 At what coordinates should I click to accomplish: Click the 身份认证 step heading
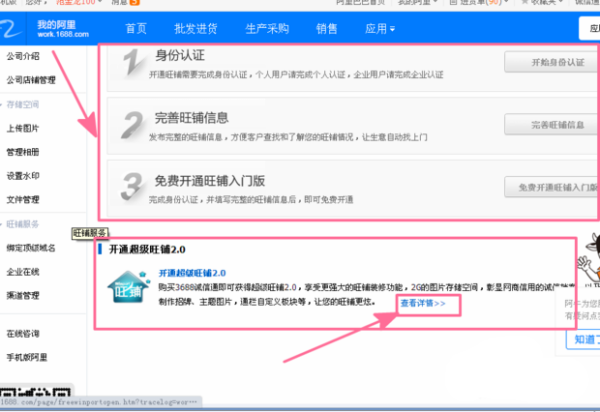(x=180, y=55)
